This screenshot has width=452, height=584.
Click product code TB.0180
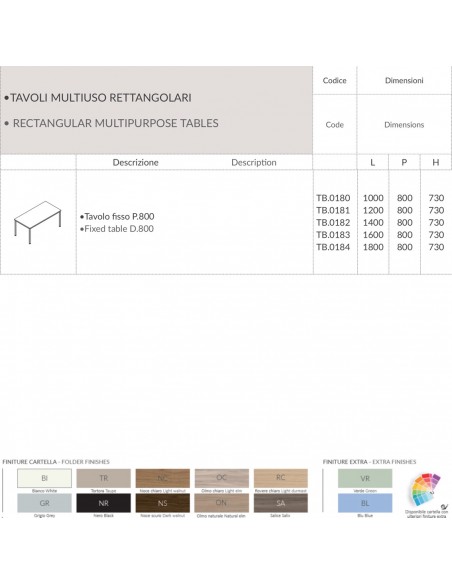333,198
